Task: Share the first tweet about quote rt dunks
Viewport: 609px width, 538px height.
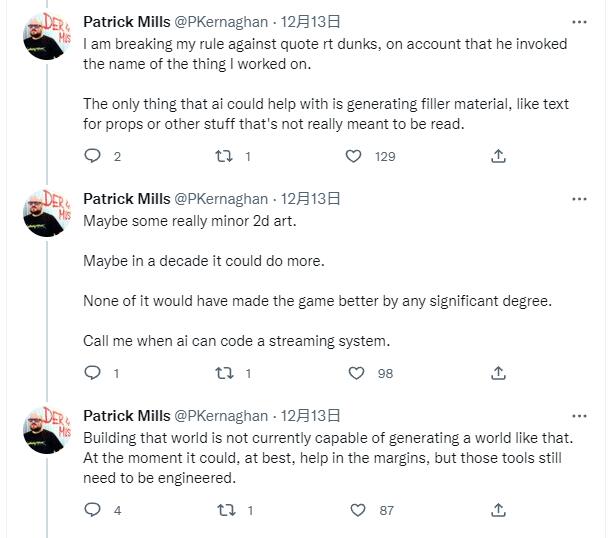Action: 498,156
